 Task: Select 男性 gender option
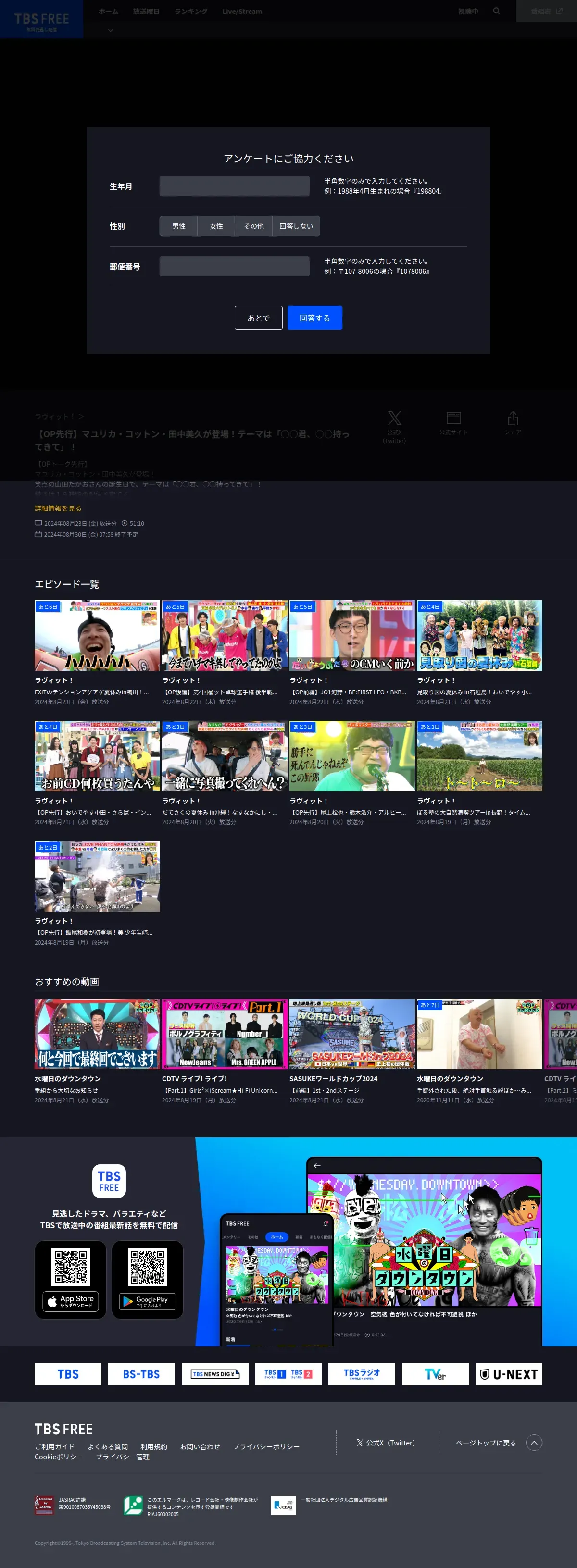[x=178, y=226]
